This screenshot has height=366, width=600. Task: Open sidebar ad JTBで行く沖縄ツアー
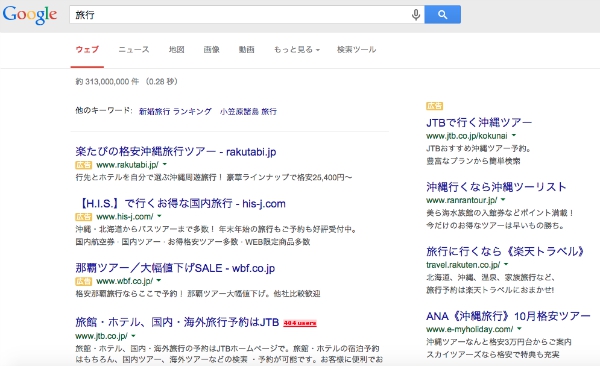click(x=479, y=123)
